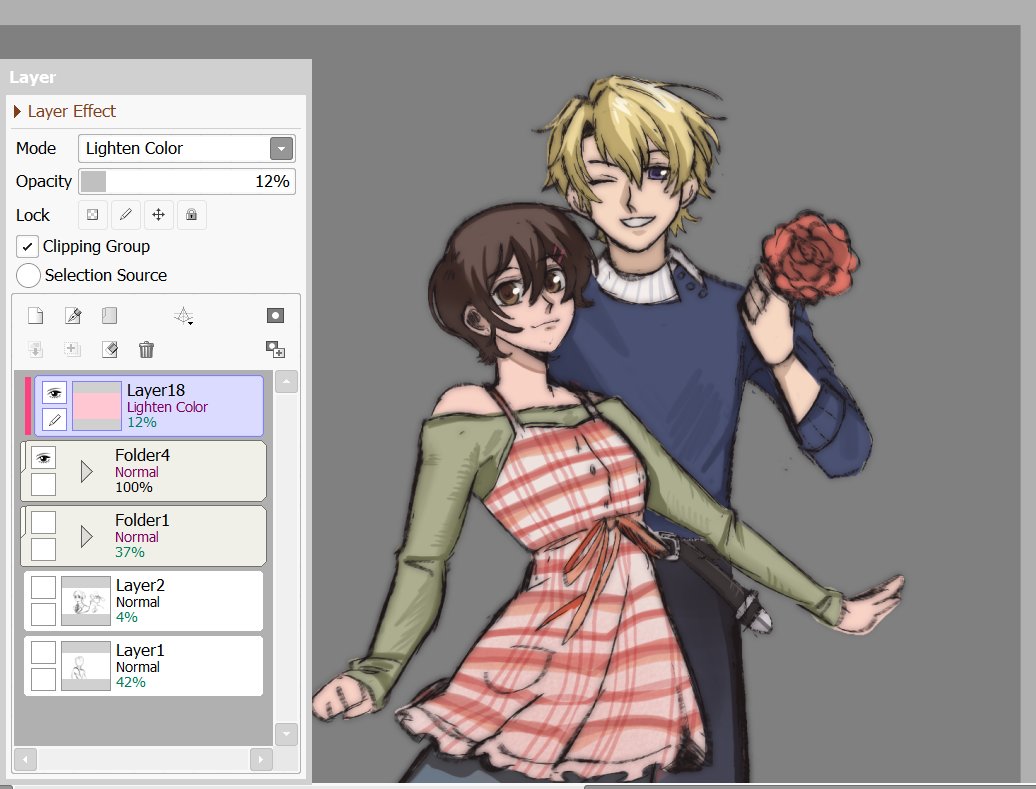Screen dimensions: 1036x789
Task: Enable the Selection Source option
Action: tap(28, 275)
